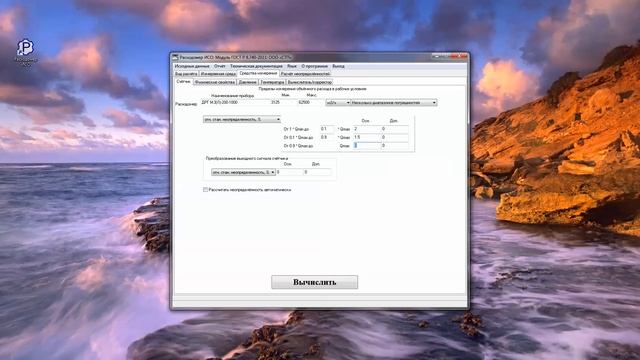Switch to the Измеряемая среда tab

pos(218,74)
